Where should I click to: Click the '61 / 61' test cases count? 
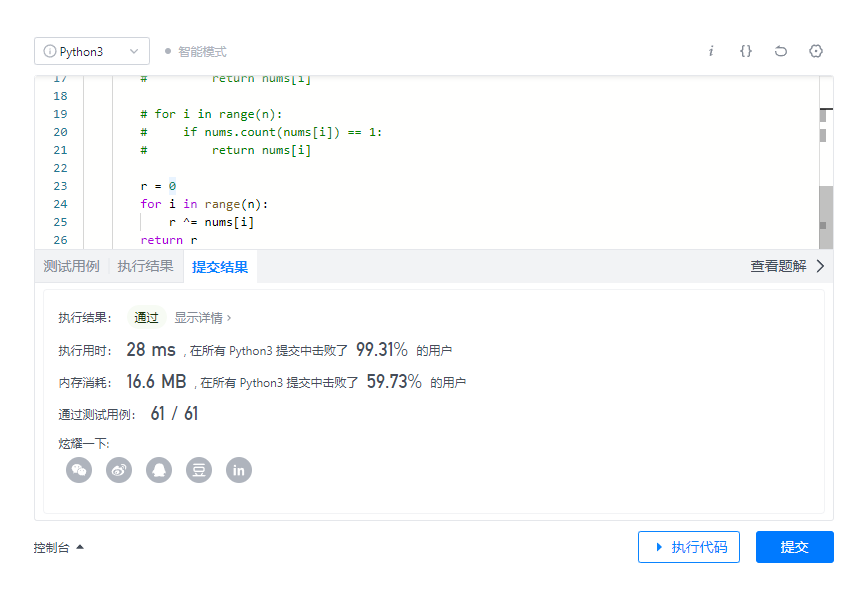174,413
